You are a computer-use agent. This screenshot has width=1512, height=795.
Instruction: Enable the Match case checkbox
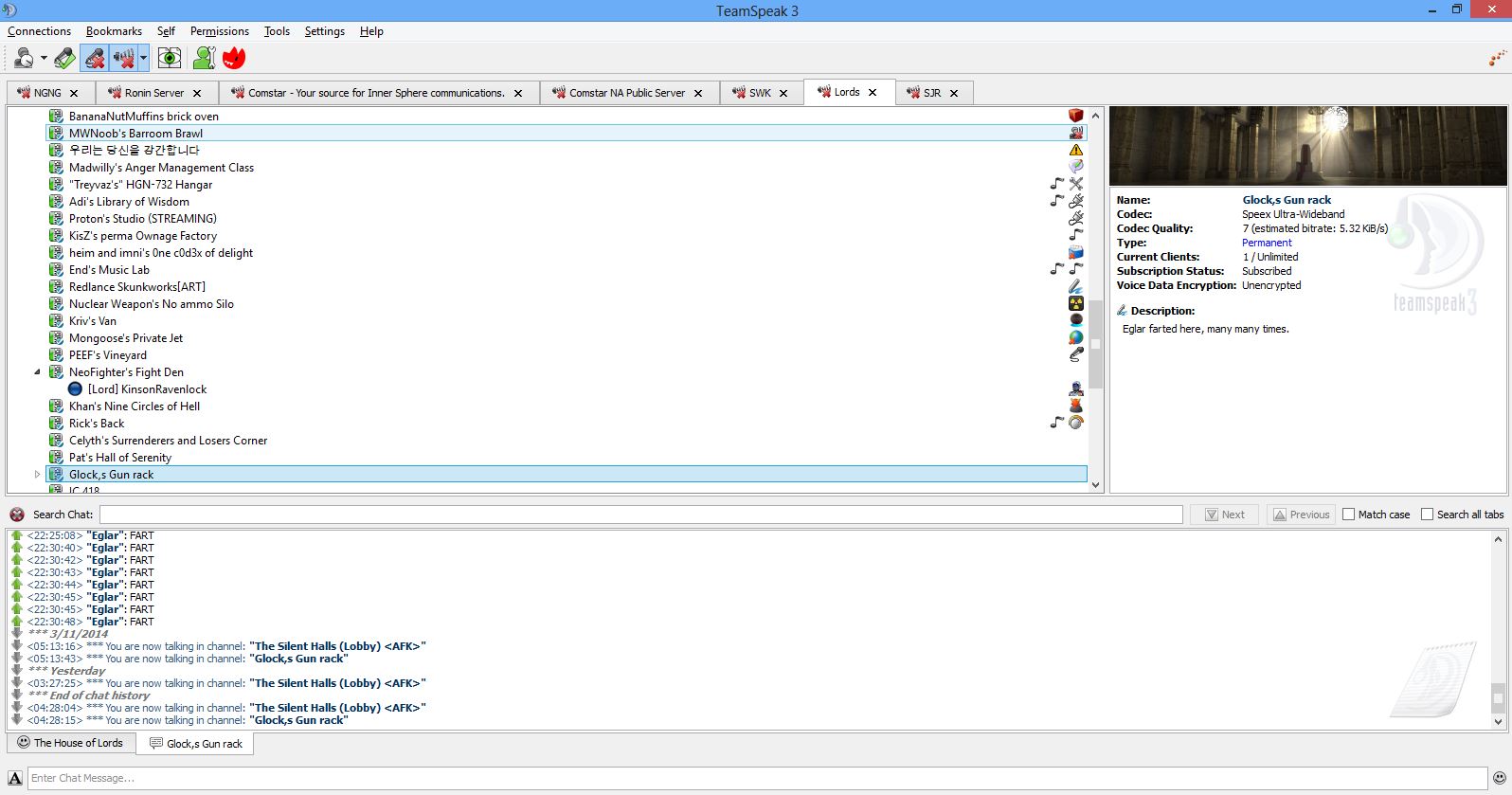click(1349, 515)
